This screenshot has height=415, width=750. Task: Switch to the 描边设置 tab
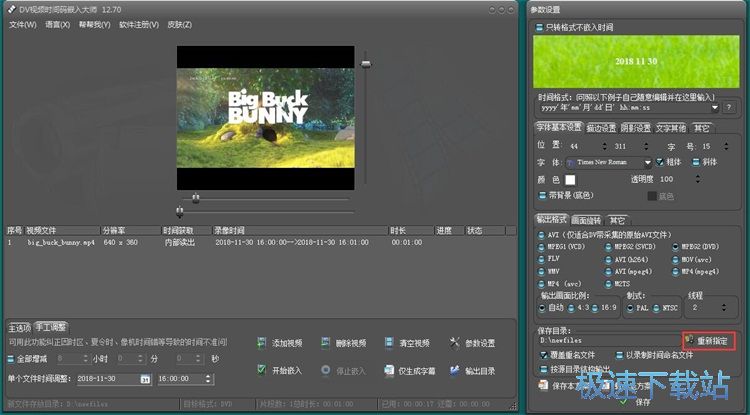point(601,128)
